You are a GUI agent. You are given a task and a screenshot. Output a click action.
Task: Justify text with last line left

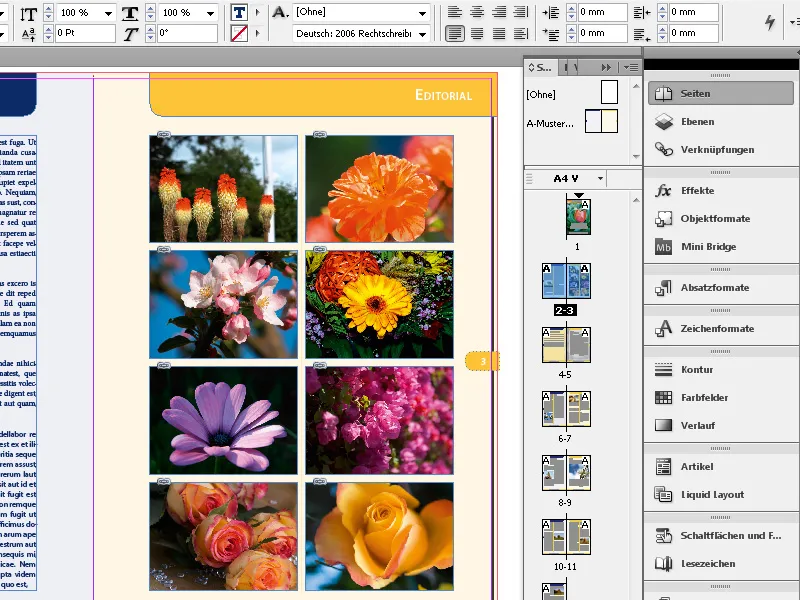[454, 34]
